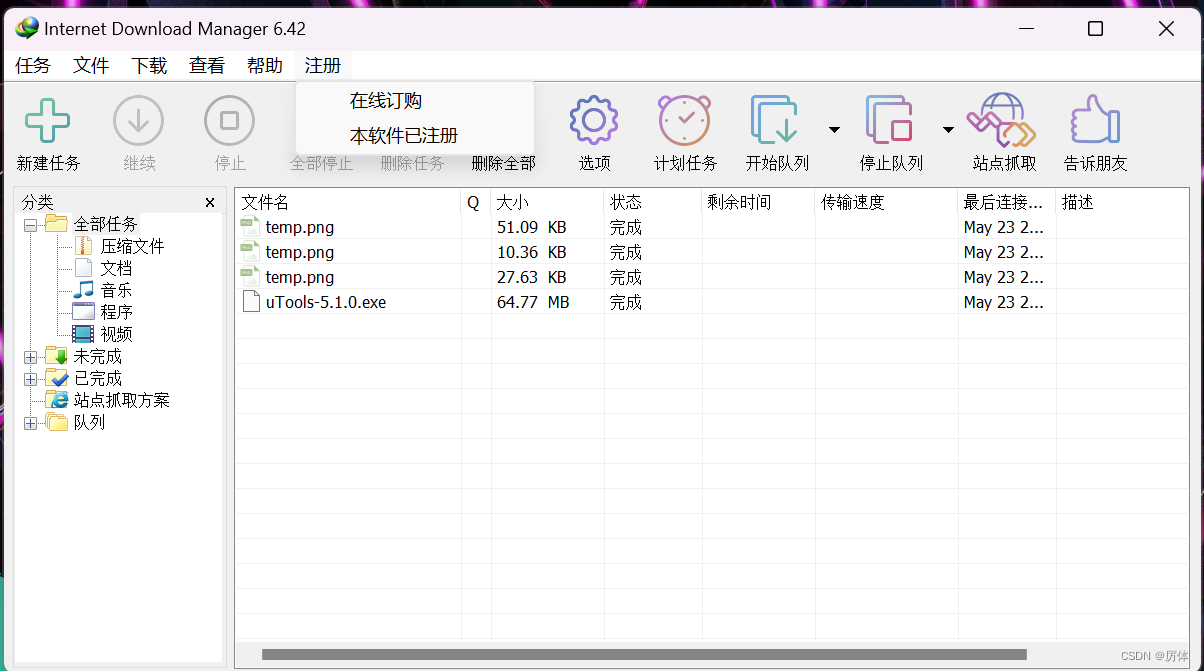Click the 删除全部 toolbar button

click(x=503, y=163)
